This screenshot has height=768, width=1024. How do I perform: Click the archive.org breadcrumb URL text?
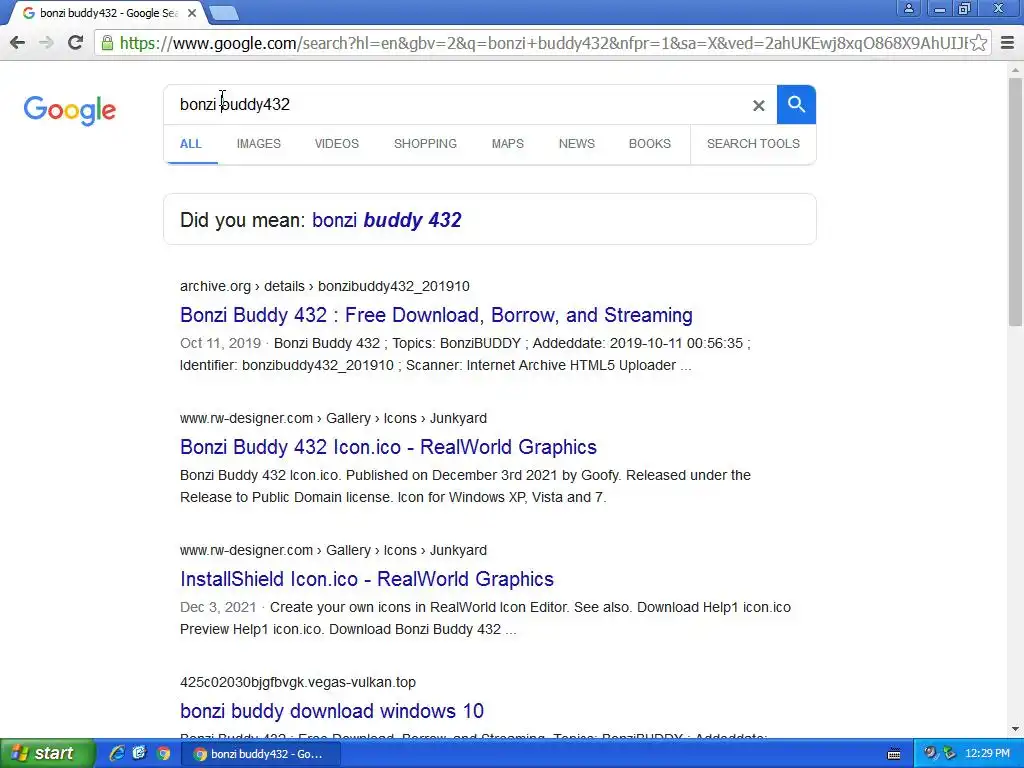tap(325, 286)
